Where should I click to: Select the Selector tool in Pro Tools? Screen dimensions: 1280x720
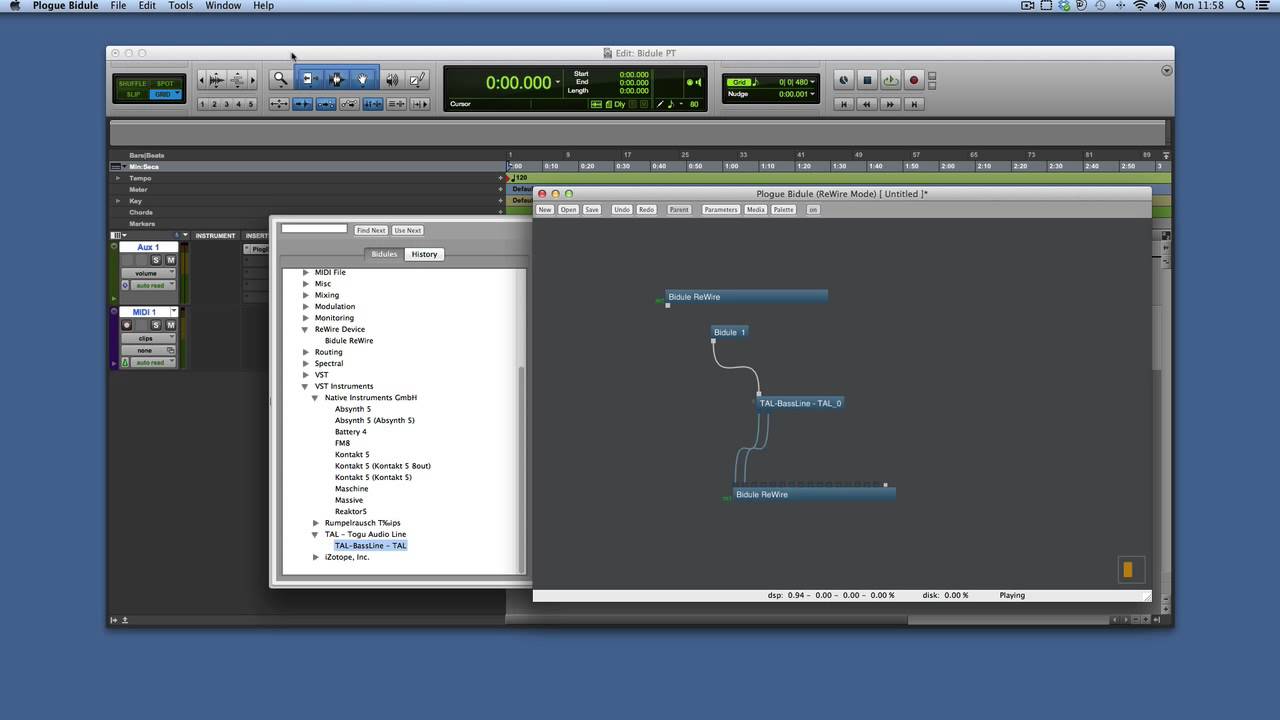tap(337, 79)
